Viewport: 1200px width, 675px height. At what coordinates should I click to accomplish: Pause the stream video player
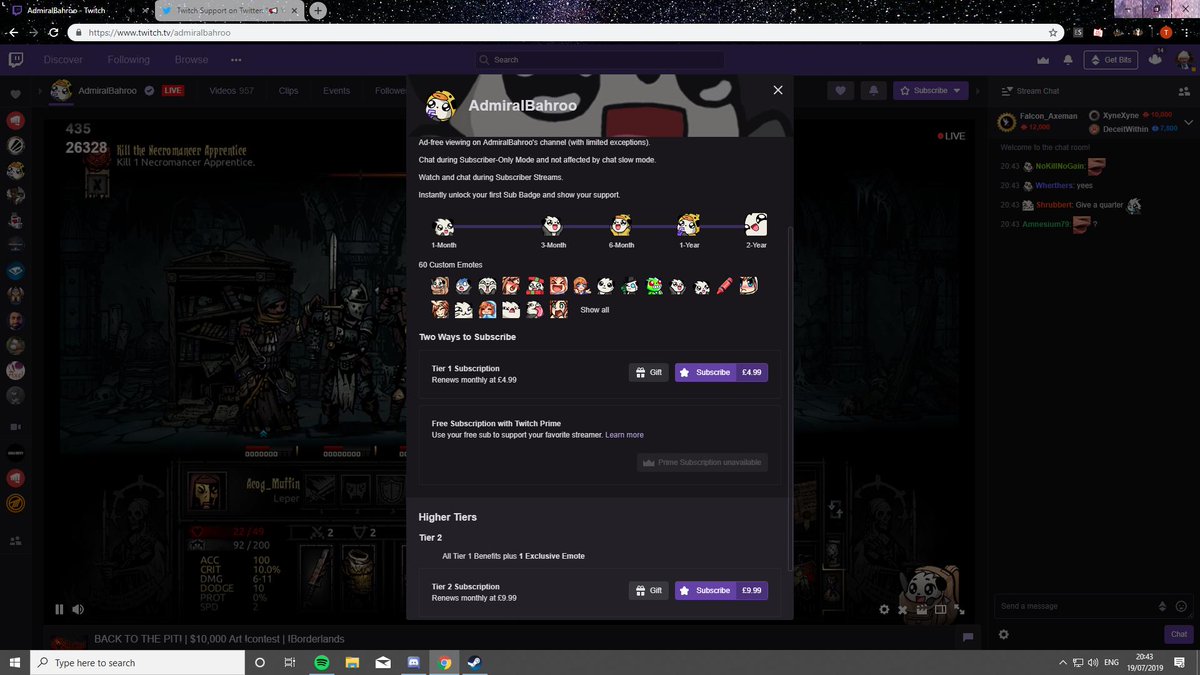pos(59,609)
